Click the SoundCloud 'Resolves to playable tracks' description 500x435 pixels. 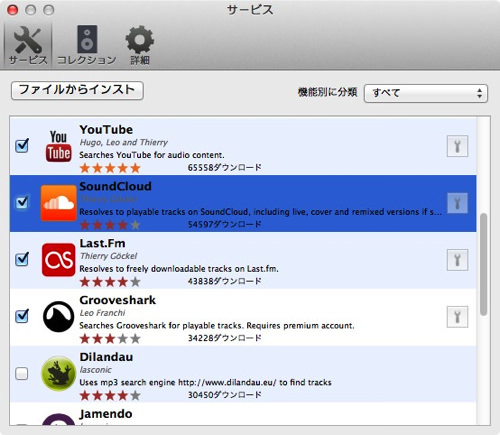[261, 212]
